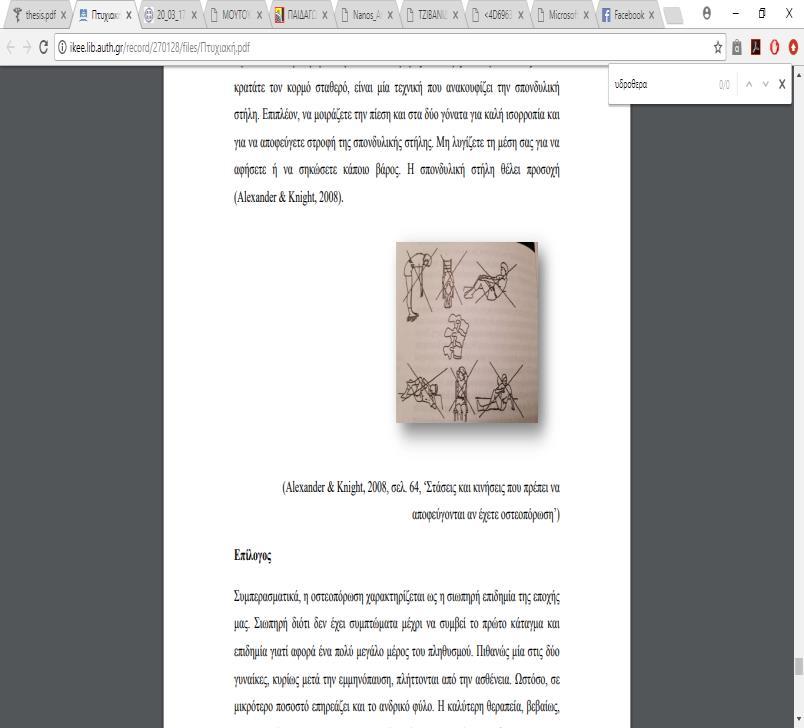Click the 0/0 match count text
This screenshot has height=728, width=804.
pos(724,85)
